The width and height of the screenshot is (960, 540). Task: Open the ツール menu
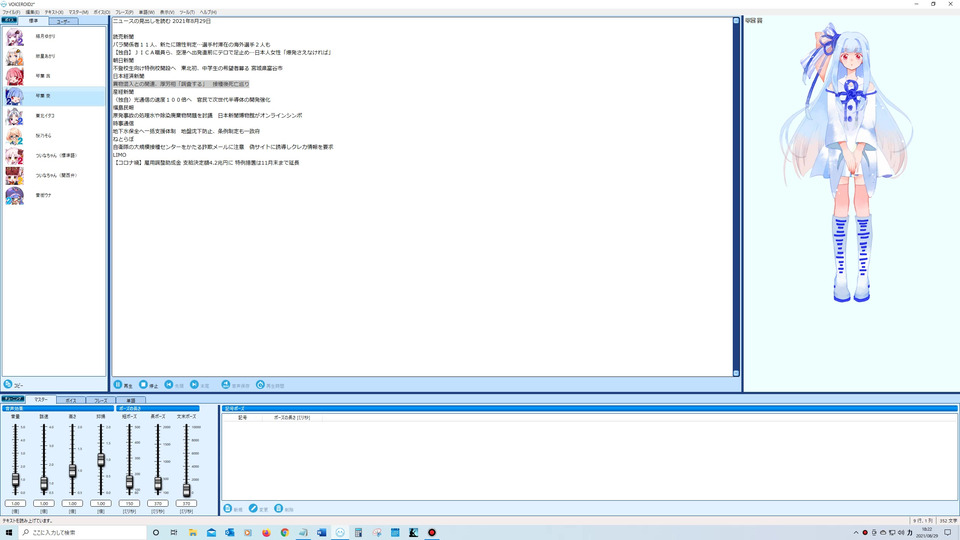[187, 12]
